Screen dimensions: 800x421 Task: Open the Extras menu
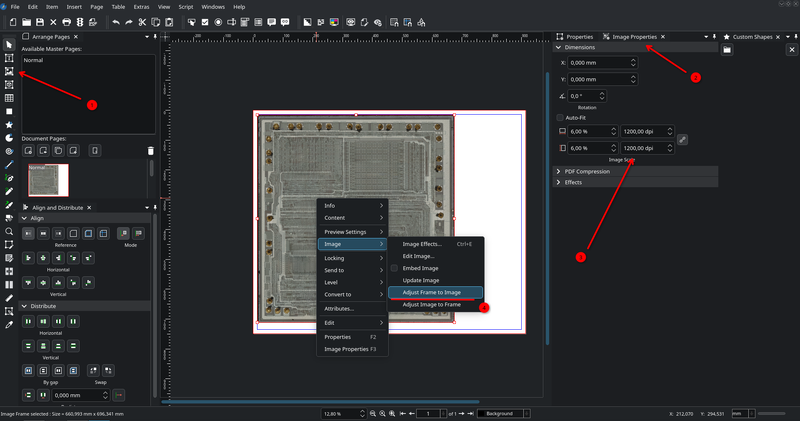click(x=141, y=7)
